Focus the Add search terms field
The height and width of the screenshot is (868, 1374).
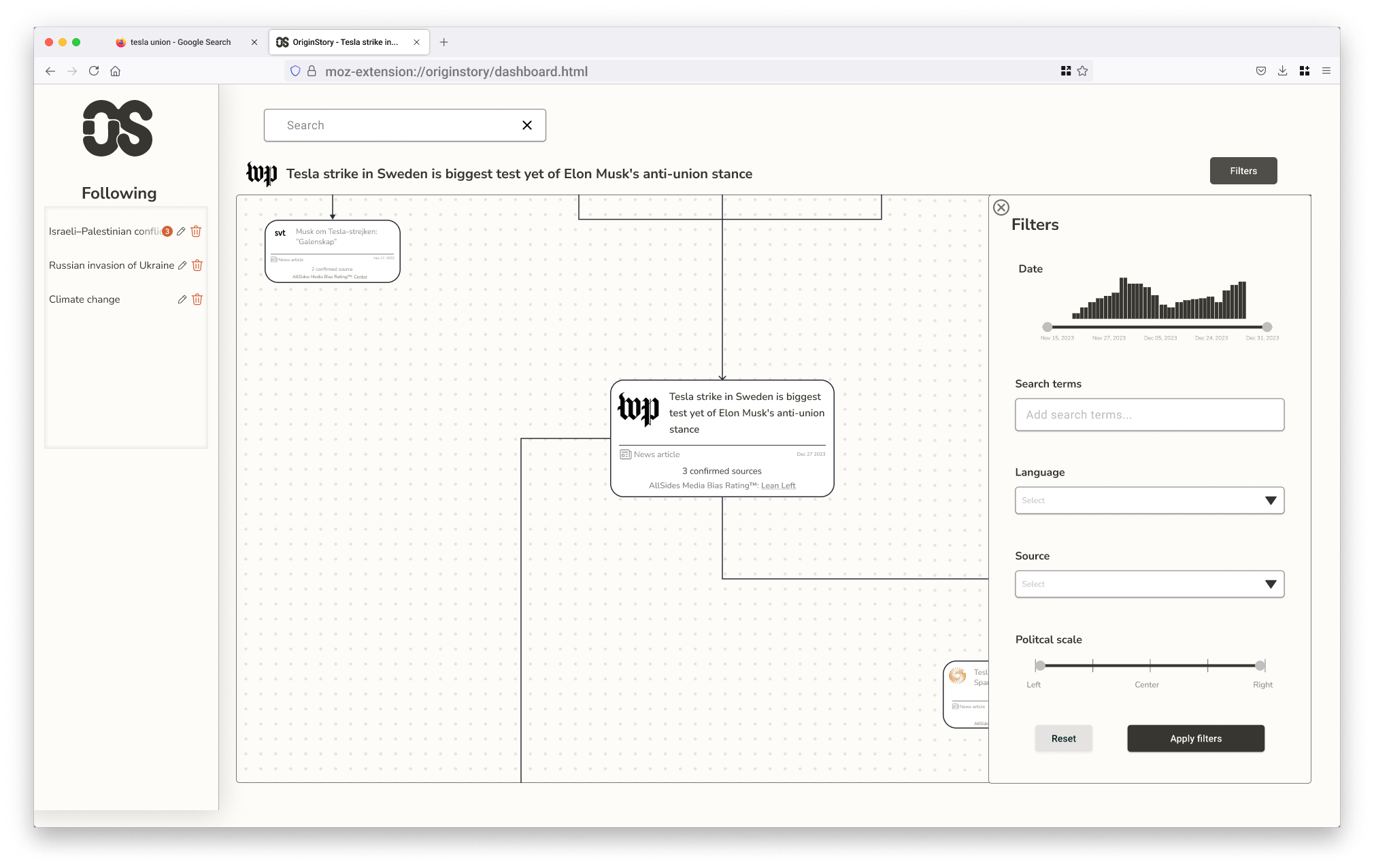pyautogui.click(x=1149, y=415)
